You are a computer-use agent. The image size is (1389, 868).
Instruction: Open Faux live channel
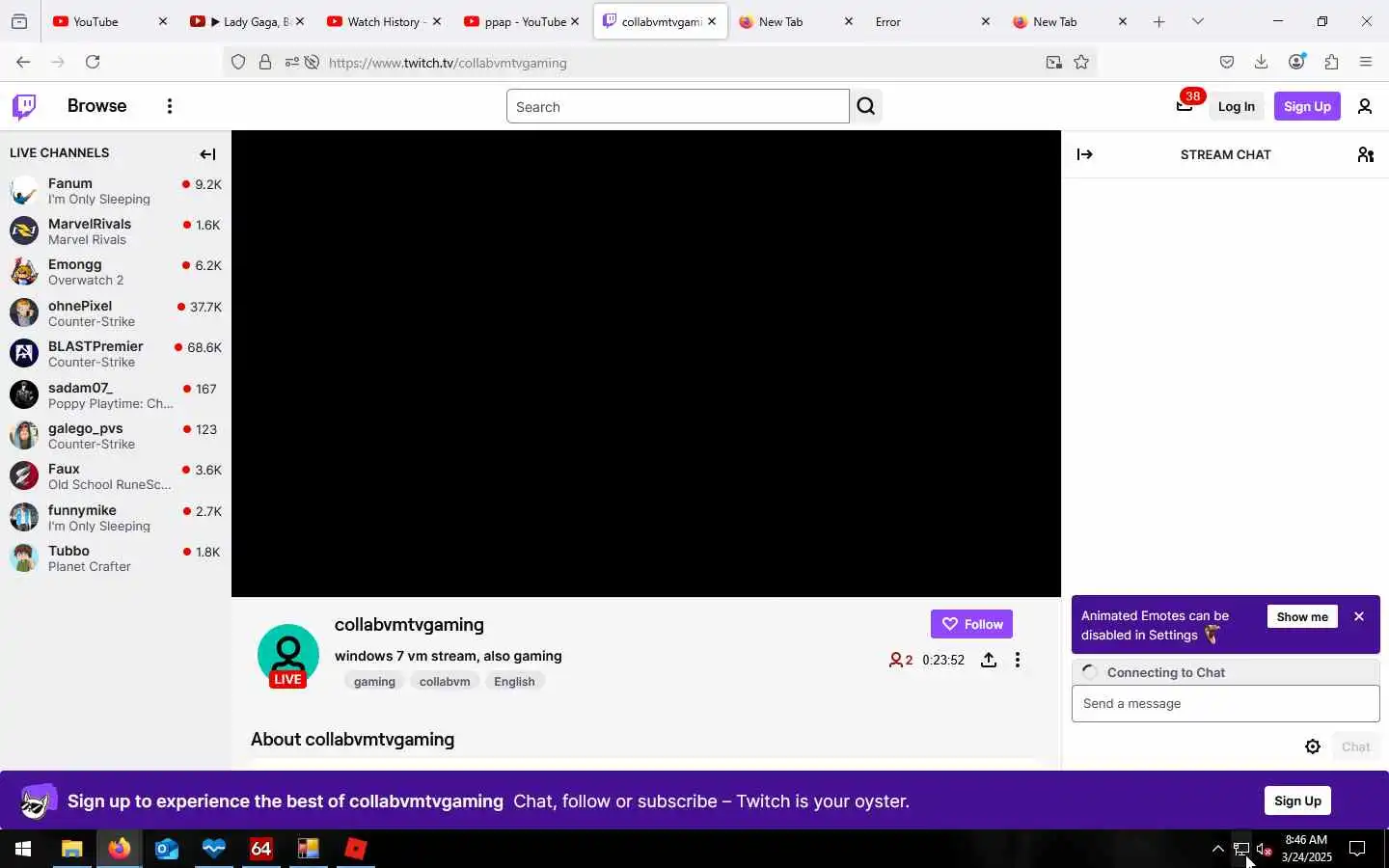[x=116, y=476]
